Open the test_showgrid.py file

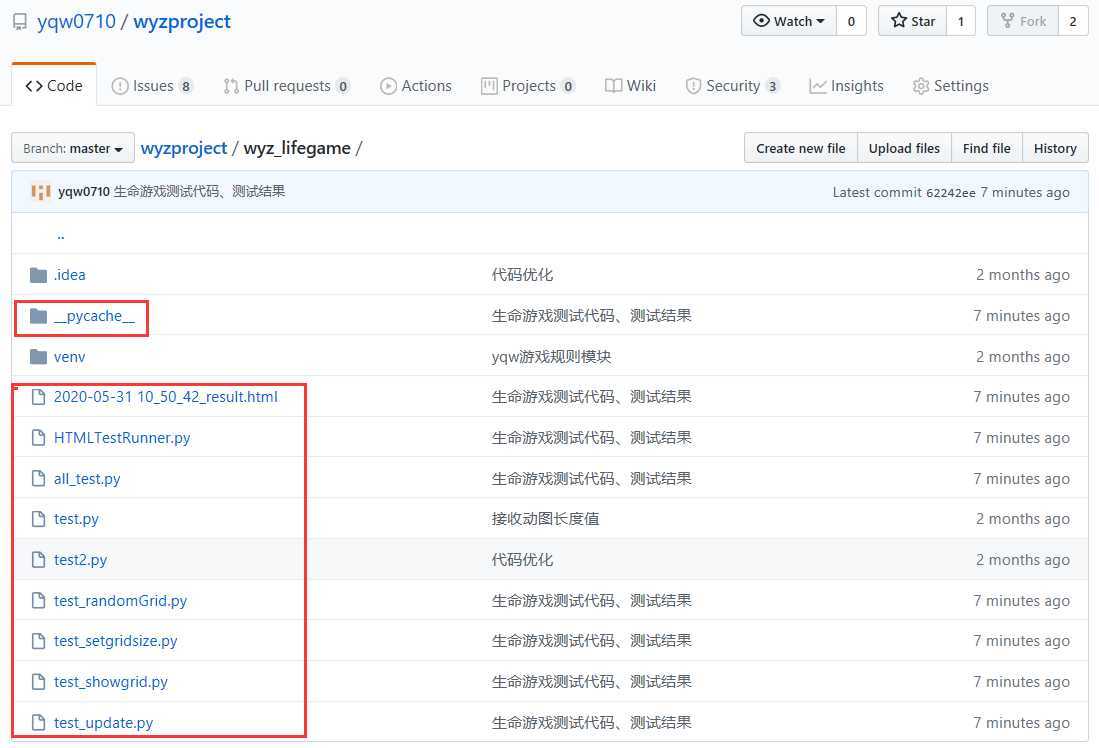[x=111, y=682]
